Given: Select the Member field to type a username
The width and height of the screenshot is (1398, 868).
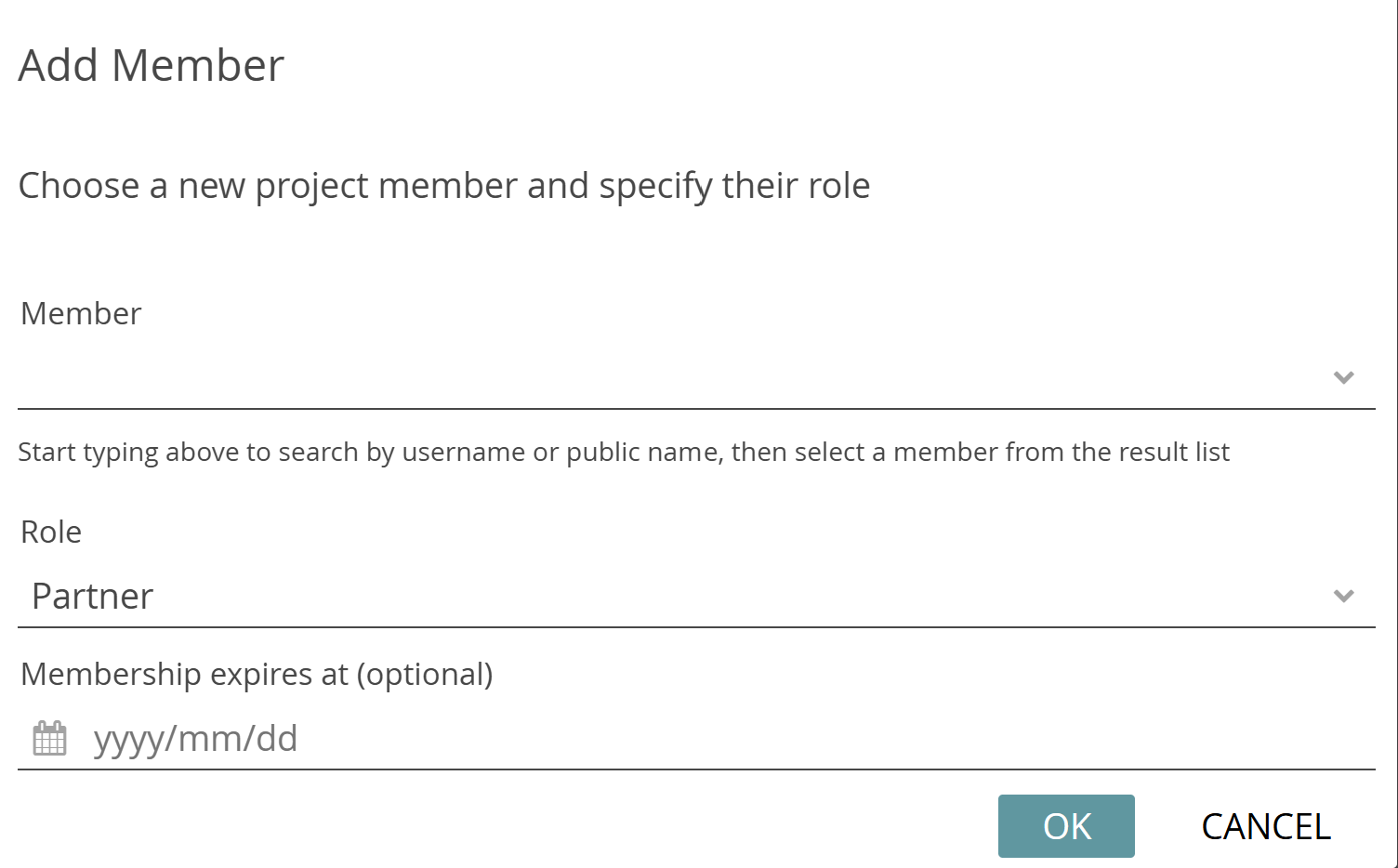Looking at the screenshot, I should click(x=651, y=381).
